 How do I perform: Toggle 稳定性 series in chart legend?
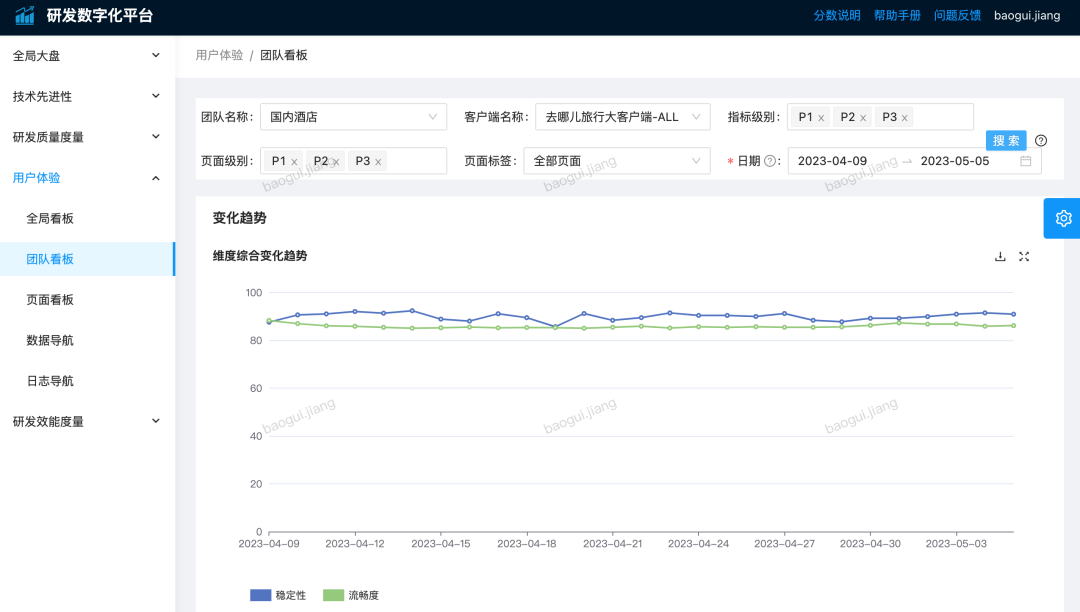(x=278, y=595)
